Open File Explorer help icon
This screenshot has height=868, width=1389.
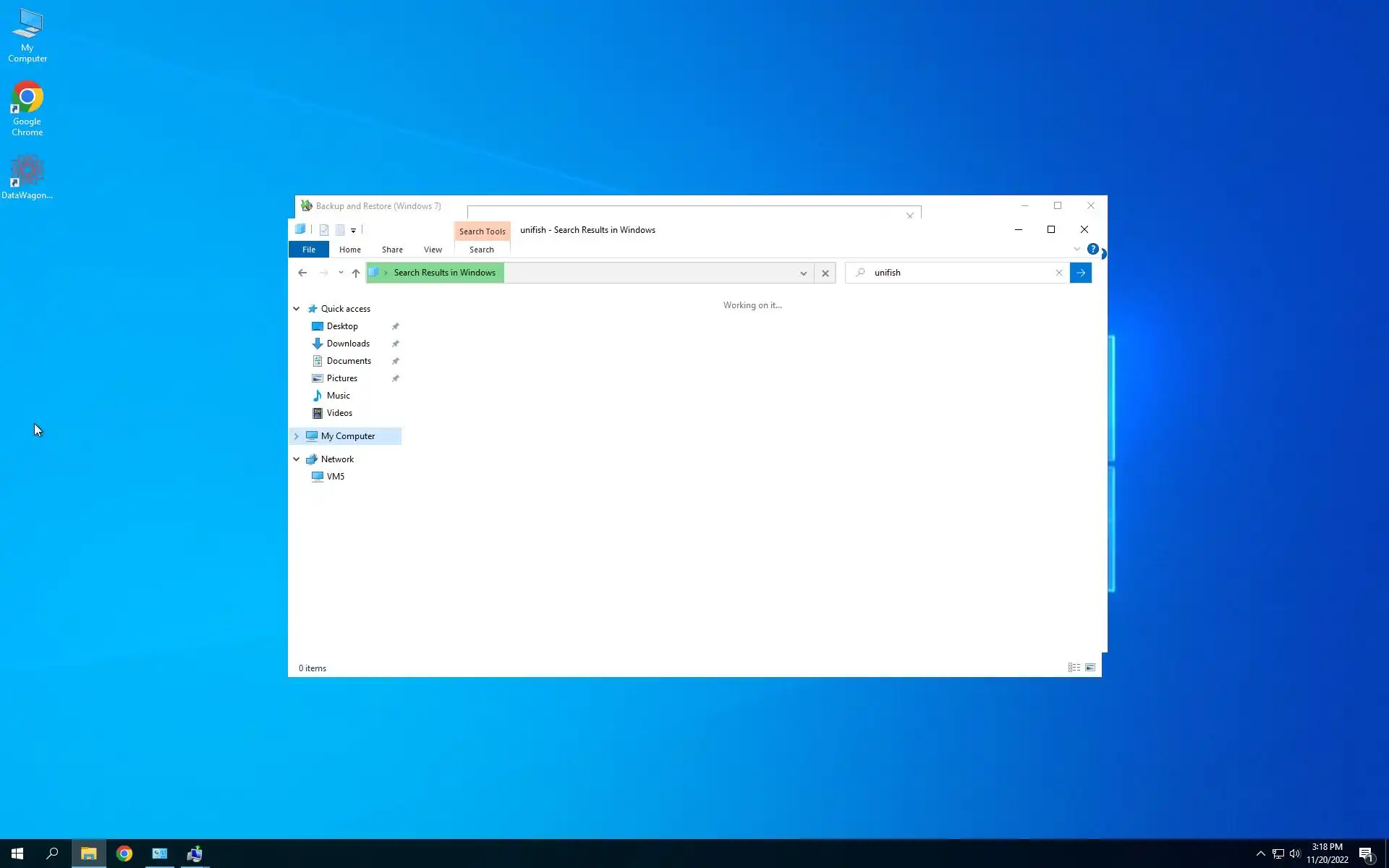(x=1092, y=249)
